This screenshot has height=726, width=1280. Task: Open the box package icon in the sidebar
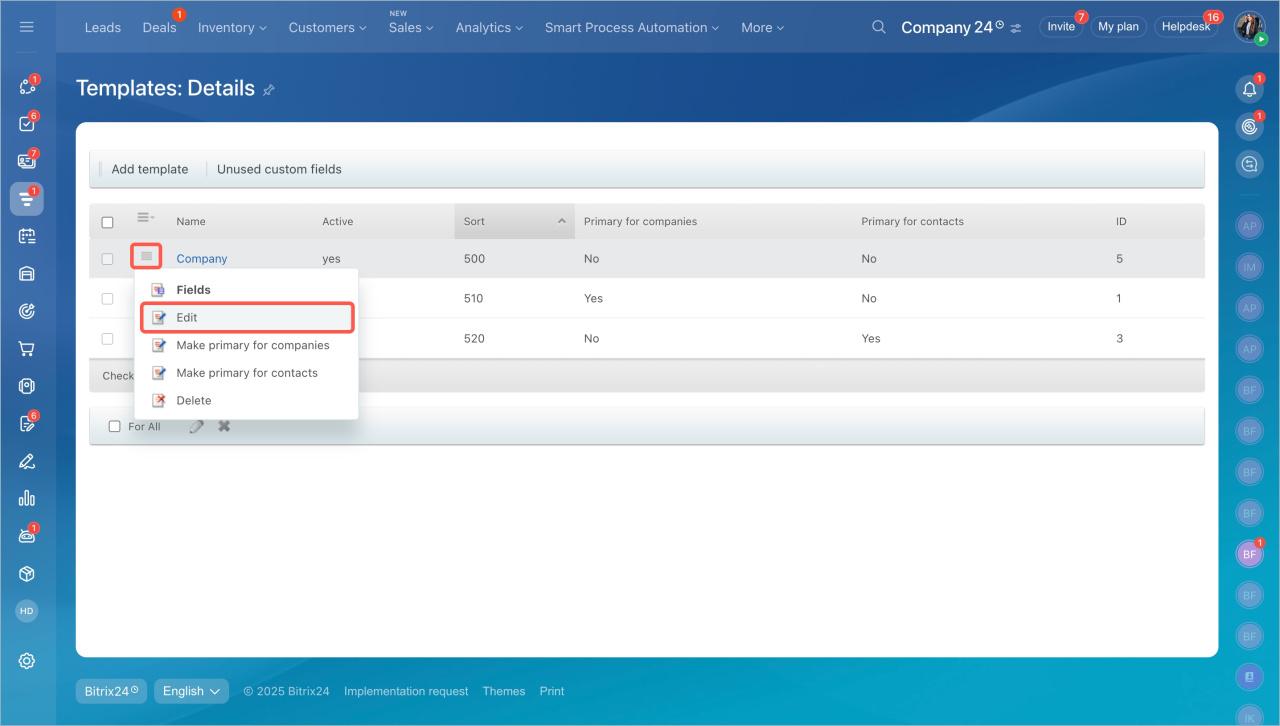coord(27,574)
